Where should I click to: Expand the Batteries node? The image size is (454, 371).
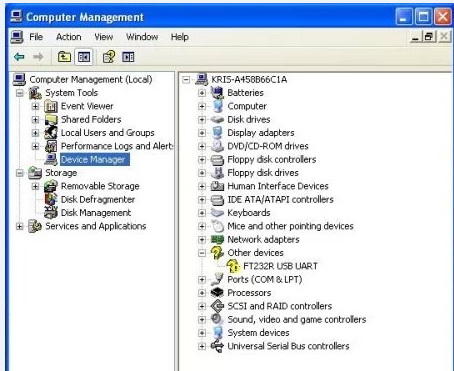[x=202, y=93]
